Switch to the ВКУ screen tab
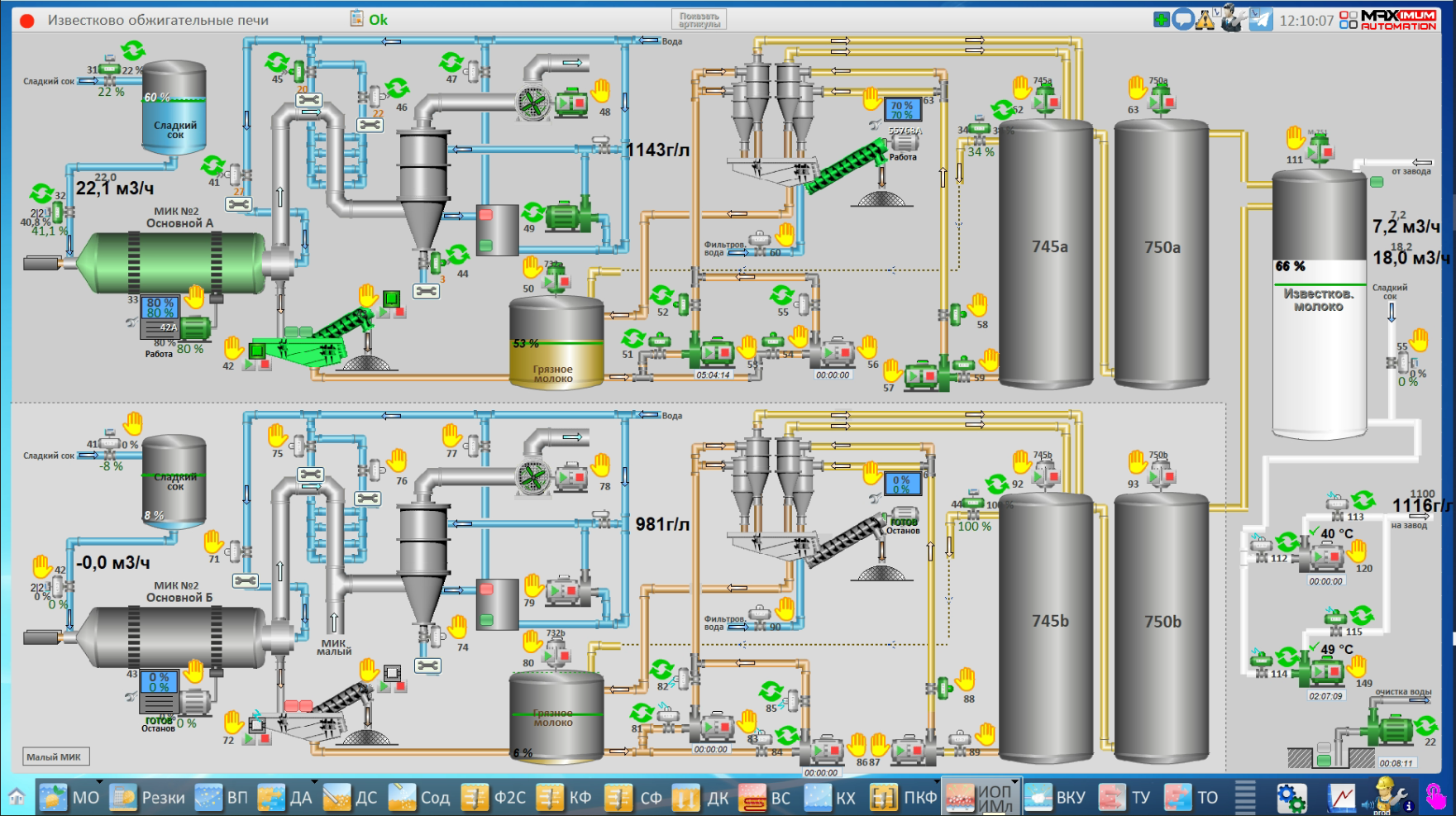 click(x=1056, y=798)
